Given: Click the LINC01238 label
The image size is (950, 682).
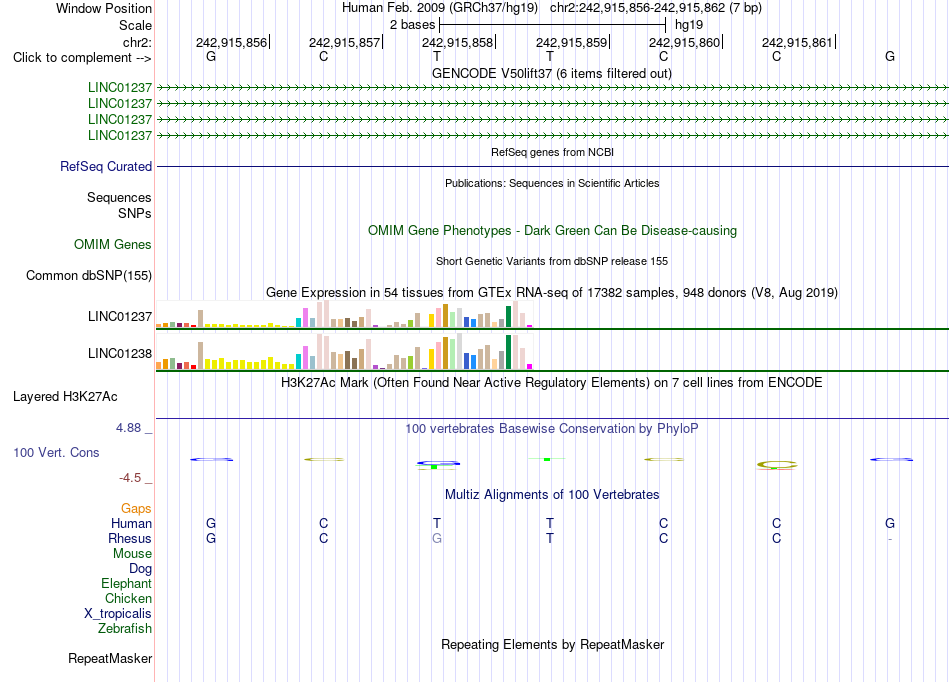Looking at the screenshot, I should [x=119, y=354].
